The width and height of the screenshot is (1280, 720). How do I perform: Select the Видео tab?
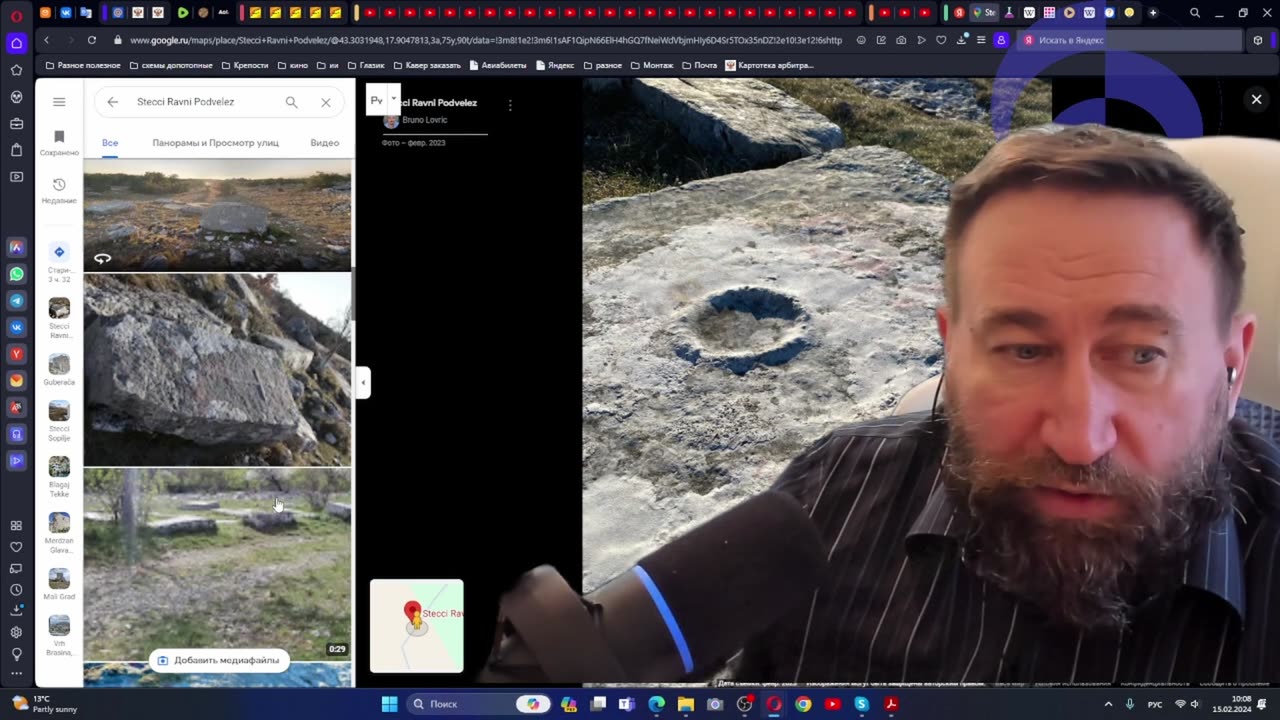coord(324,143)
